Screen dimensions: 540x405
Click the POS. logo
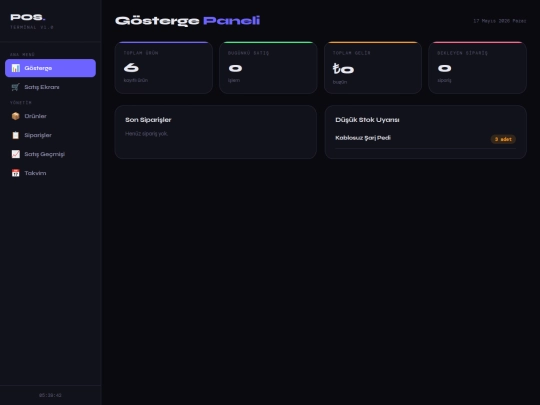pos(28,17)
